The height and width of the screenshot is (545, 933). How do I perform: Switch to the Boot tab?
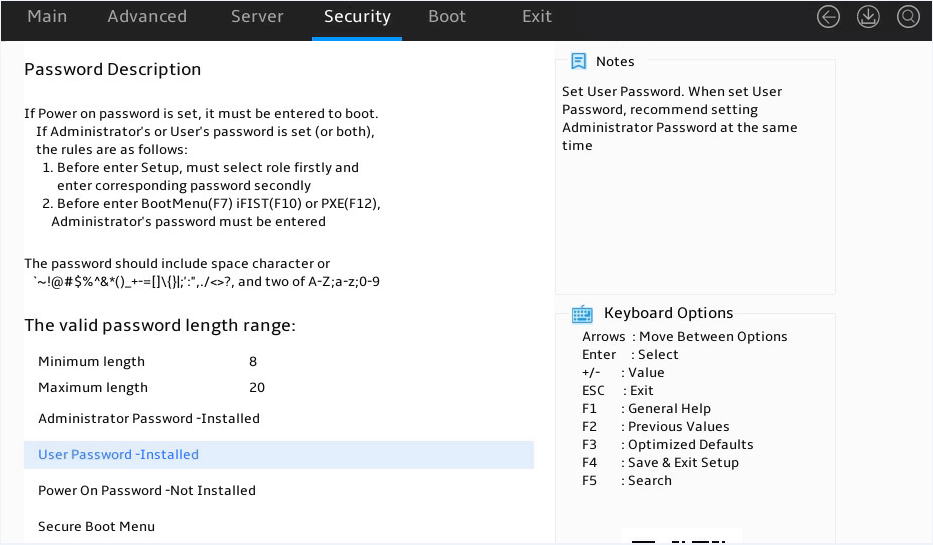coord(447,17)
